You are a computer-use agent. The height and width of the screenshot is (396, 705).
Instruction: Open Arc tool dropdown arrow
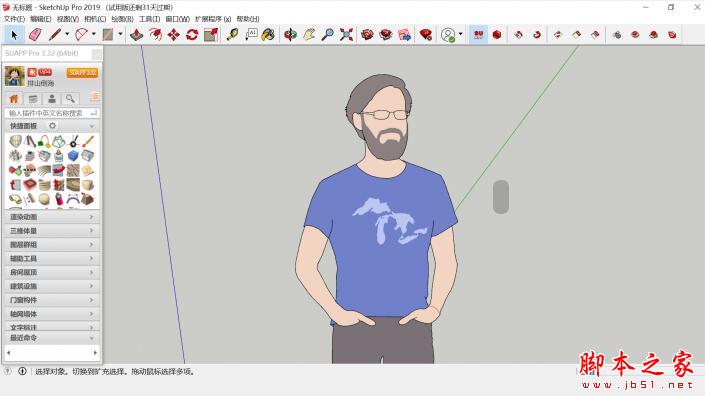click(x=94, y=34)
